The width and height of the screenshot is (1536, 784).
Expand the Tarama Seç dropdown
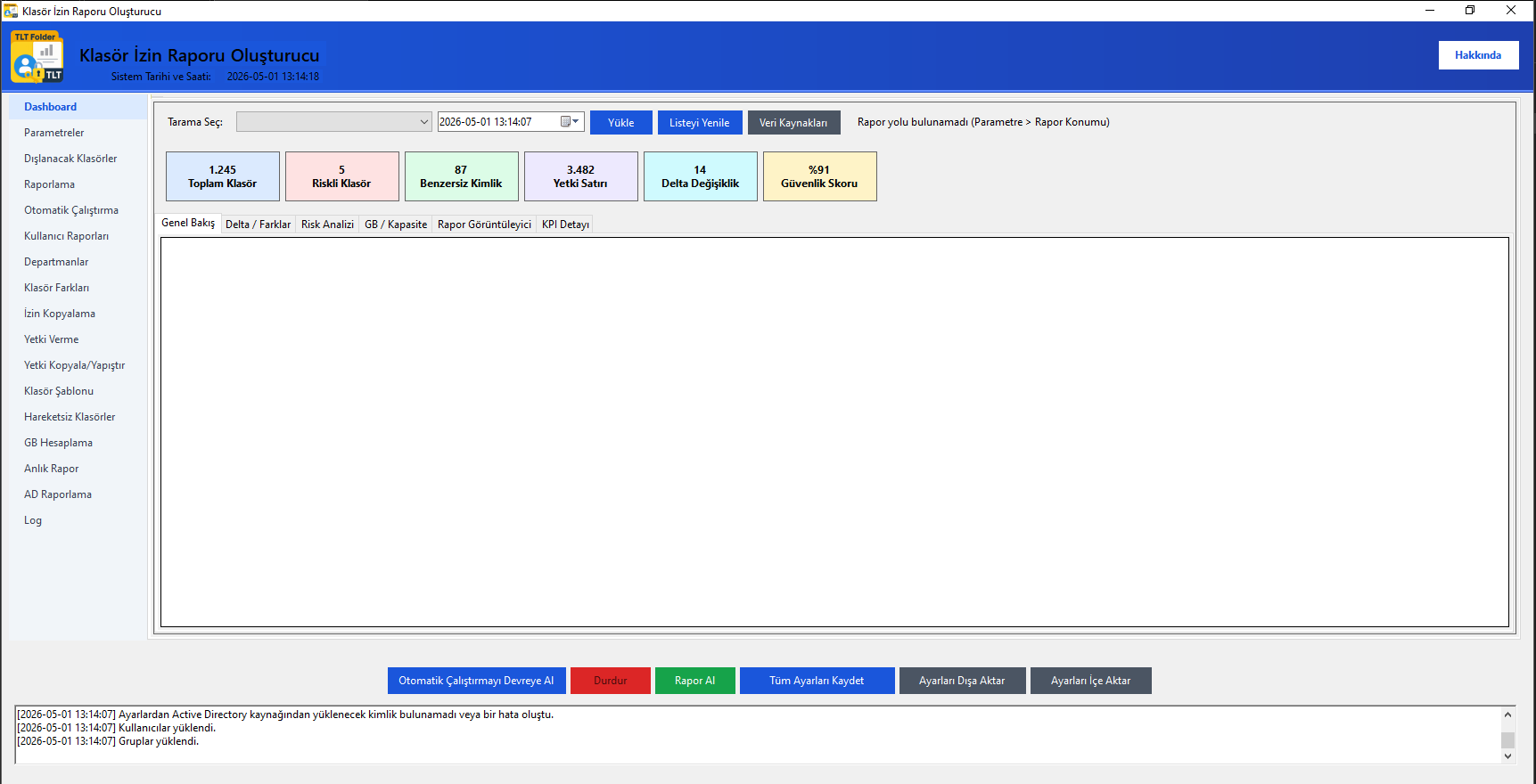pos(334,122)
